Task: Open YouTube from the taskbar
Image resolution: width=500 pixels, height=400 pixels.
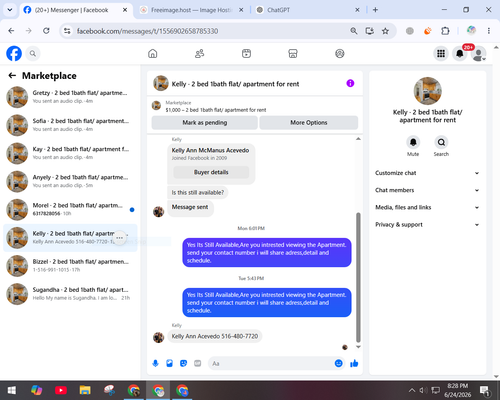Action: pos(61,390)
